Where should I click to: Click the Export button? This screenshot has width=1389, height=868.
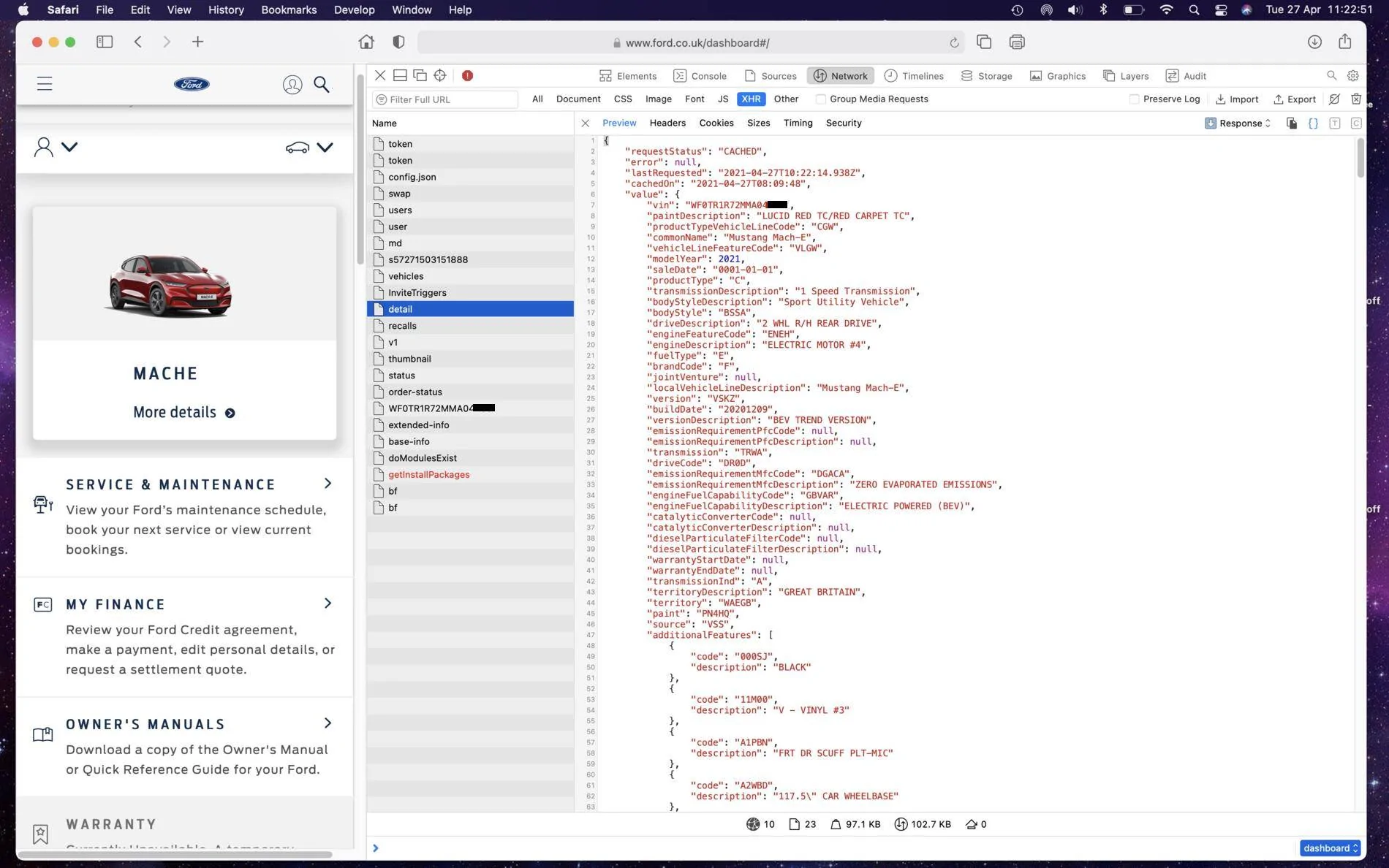pos(1295,99)
